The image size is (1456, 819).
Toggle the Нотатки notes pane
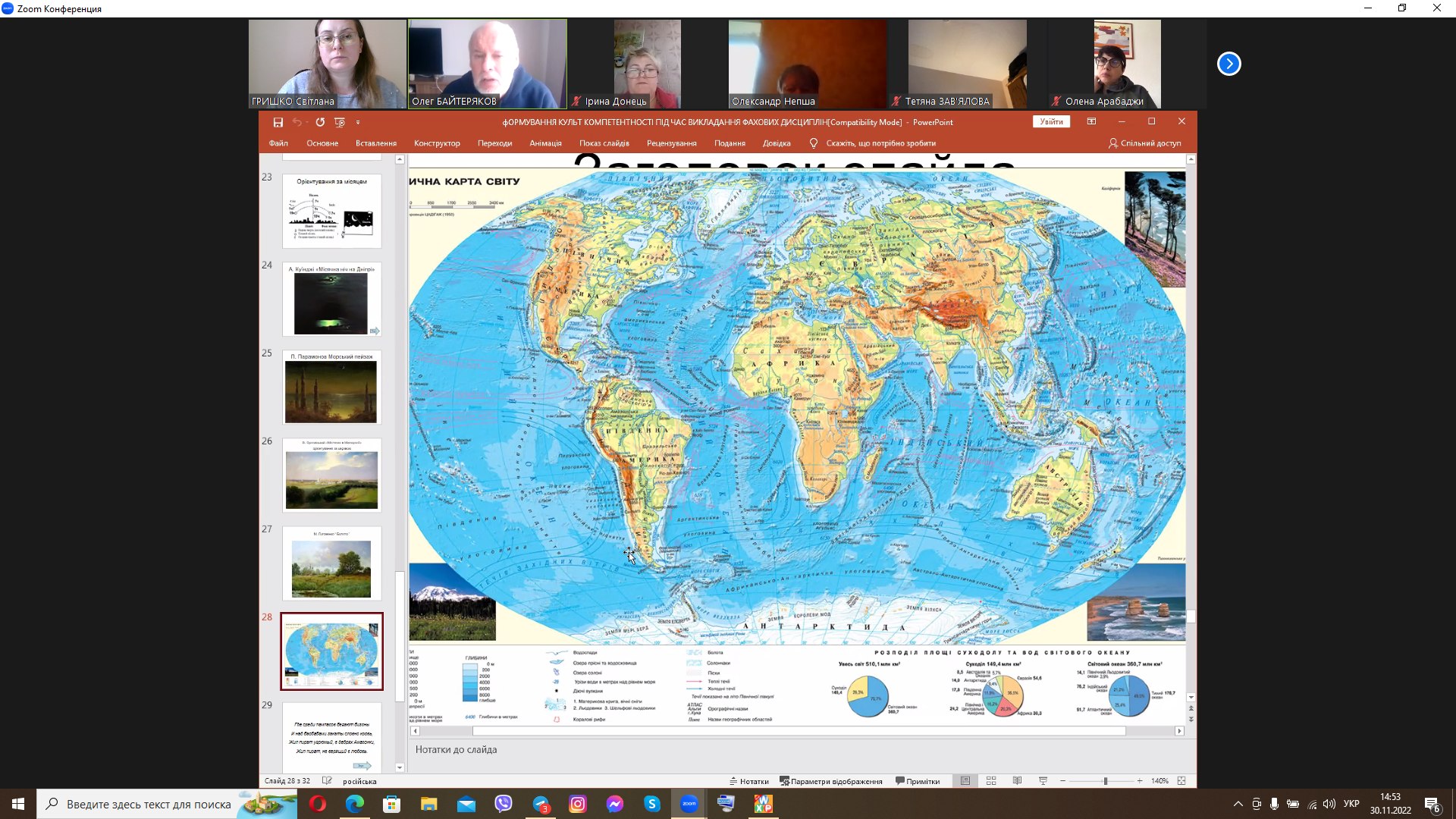click(x=749, y=781)
